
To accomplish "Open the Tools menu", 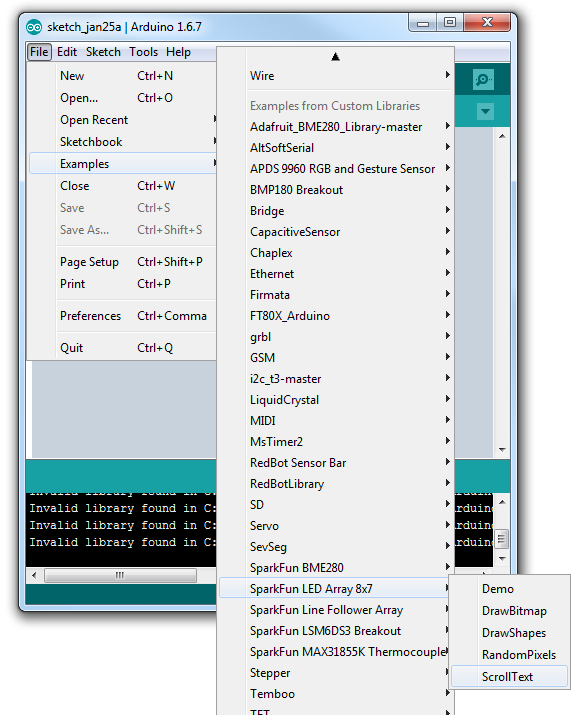I will 143,52.
